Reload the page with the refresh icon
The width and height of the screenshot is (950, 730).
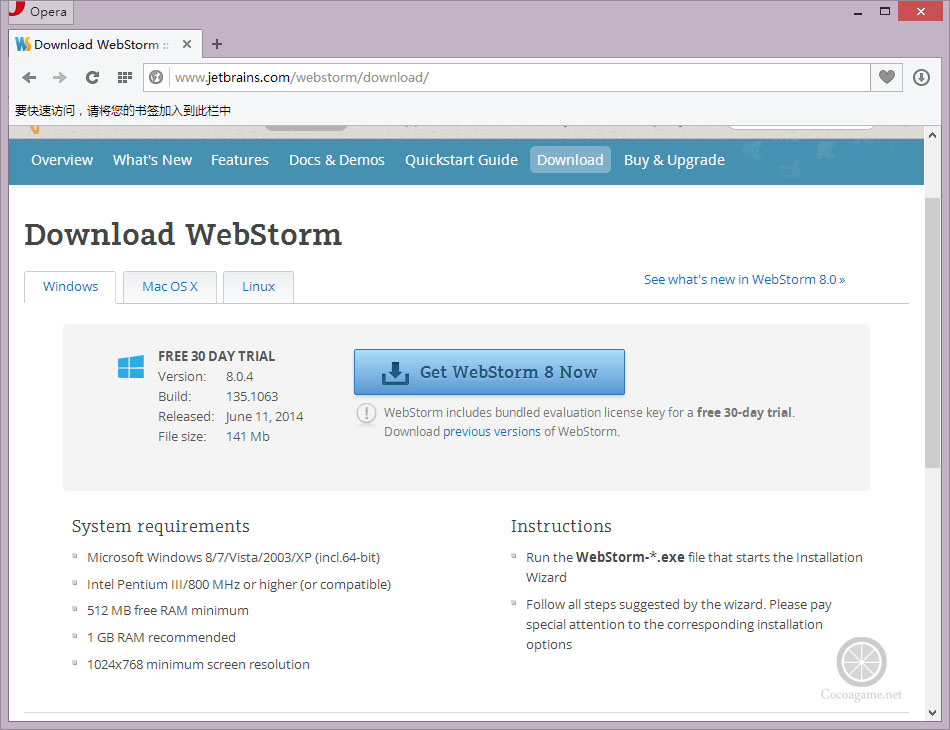point(92,78)
